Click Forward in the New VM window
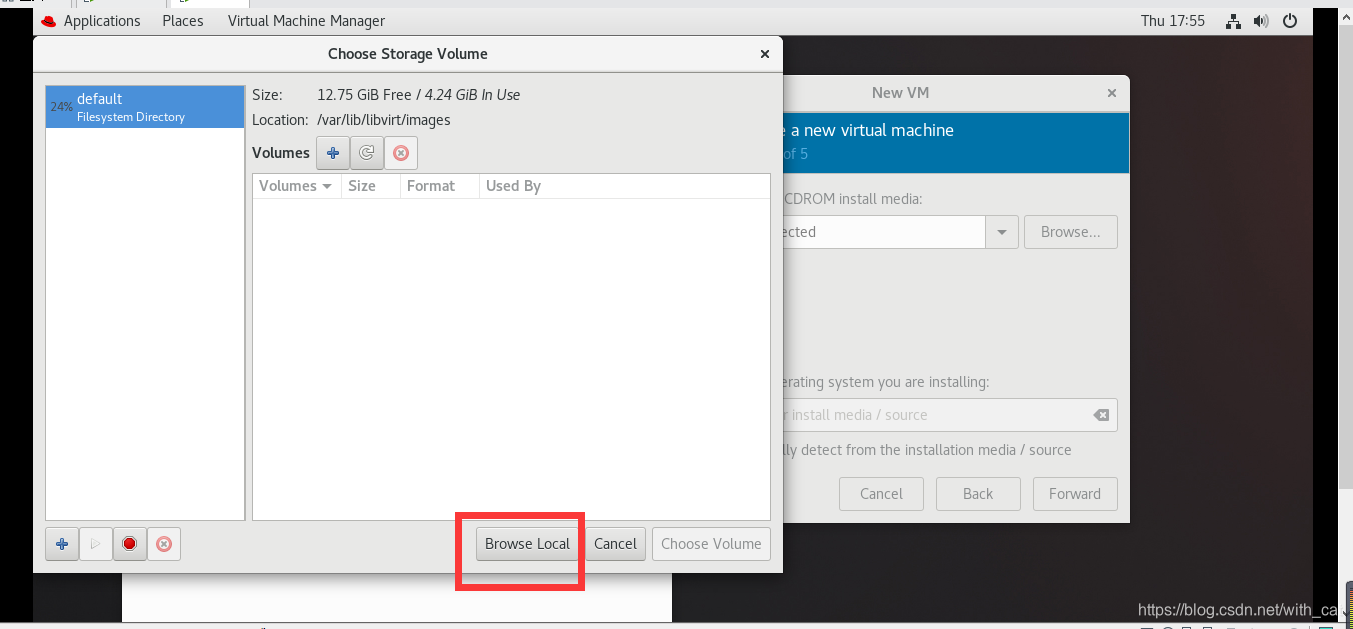 pos(1075,494)
